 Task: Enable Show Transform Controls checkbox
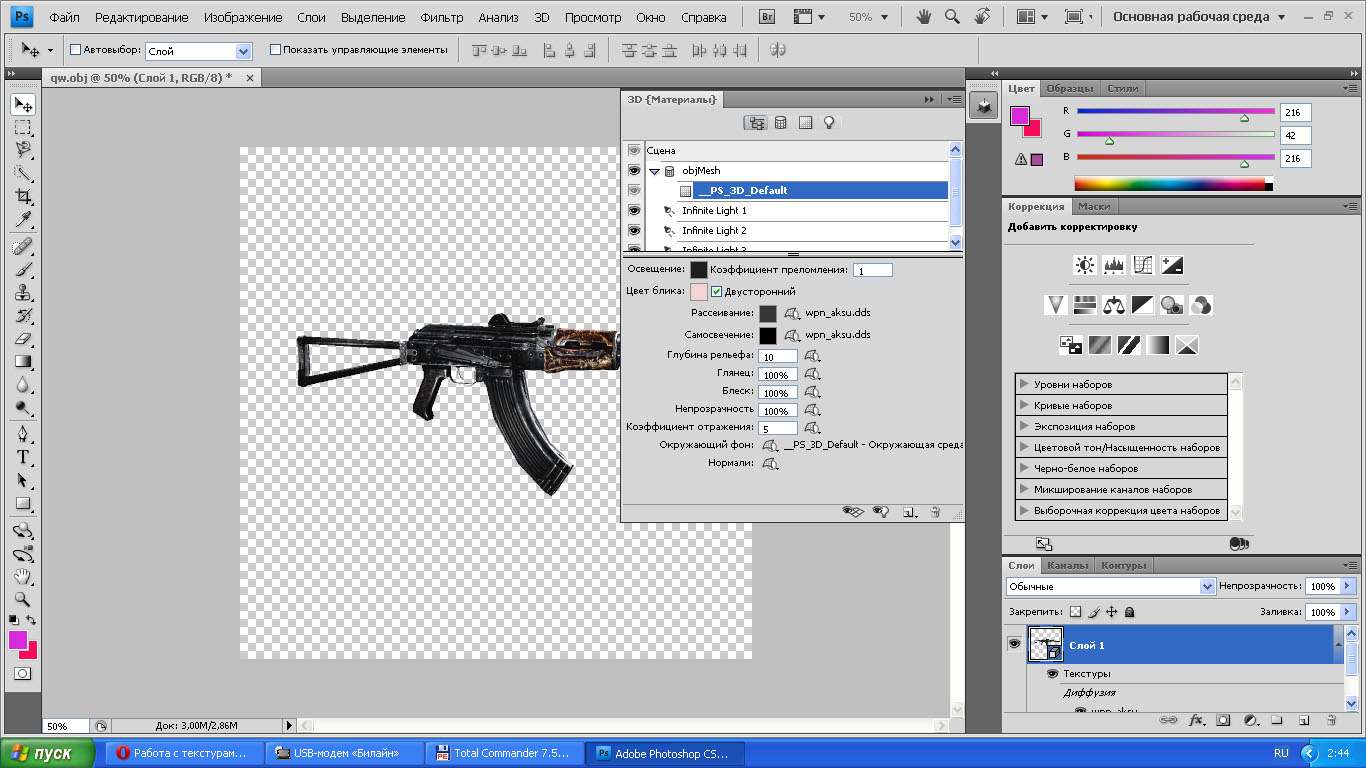[275, 49]
